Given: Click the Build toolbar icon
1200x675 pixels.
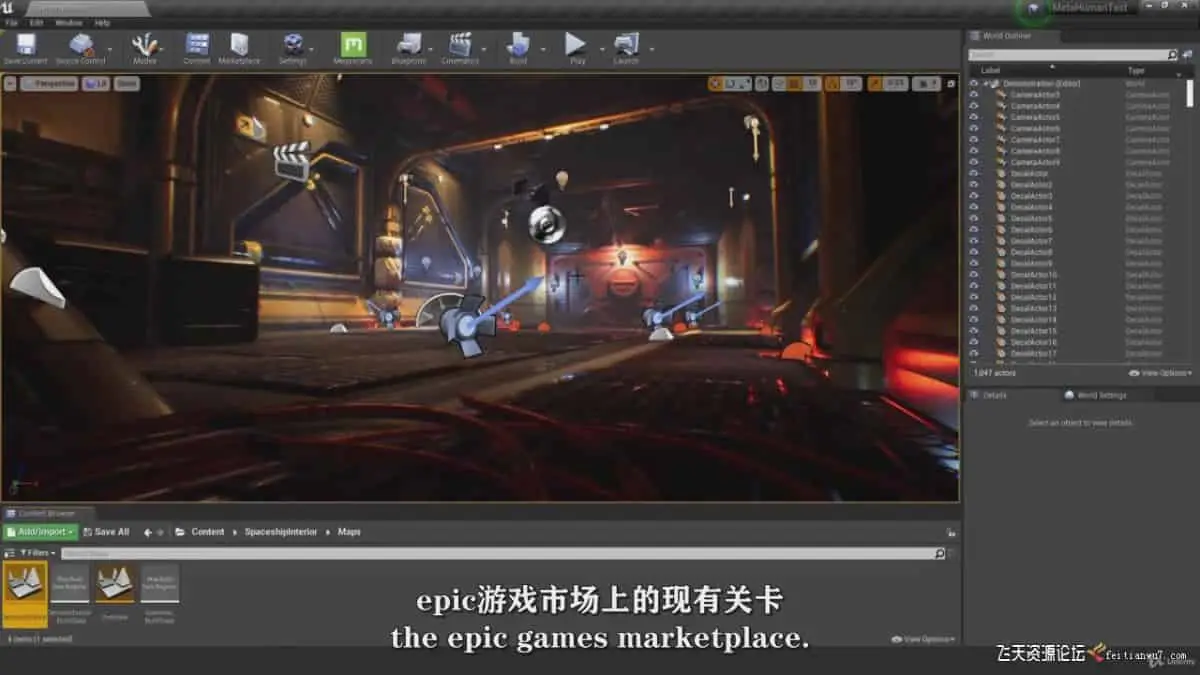Looking at the screenshot, I should click(x=518, y=48).
